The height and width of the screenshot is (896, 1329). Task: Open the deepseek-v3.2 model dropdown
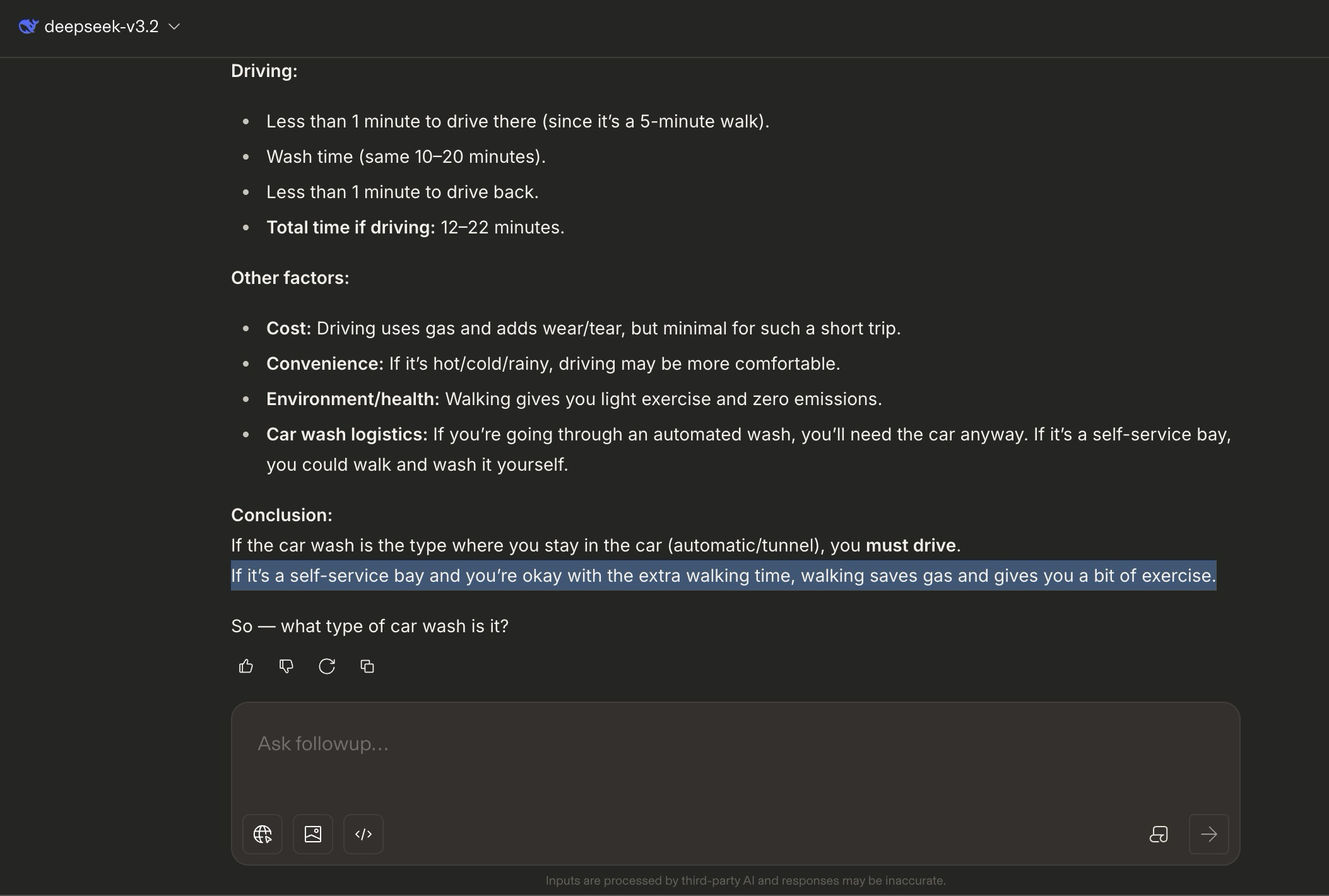pyautogui.click(x=101, y=27)
